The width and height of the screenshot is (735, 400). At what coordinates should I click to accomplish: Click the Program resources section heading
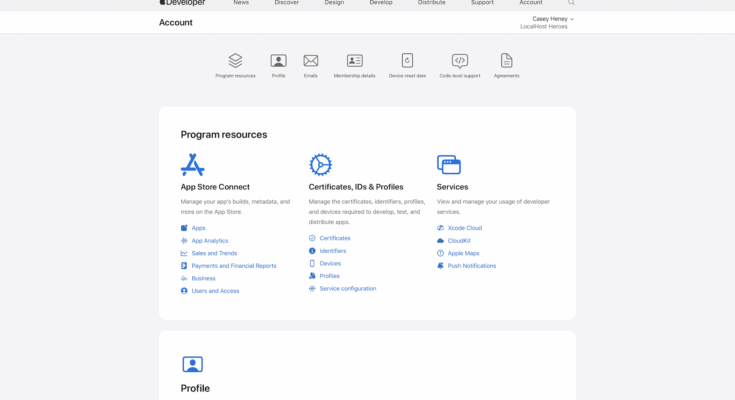224,135
